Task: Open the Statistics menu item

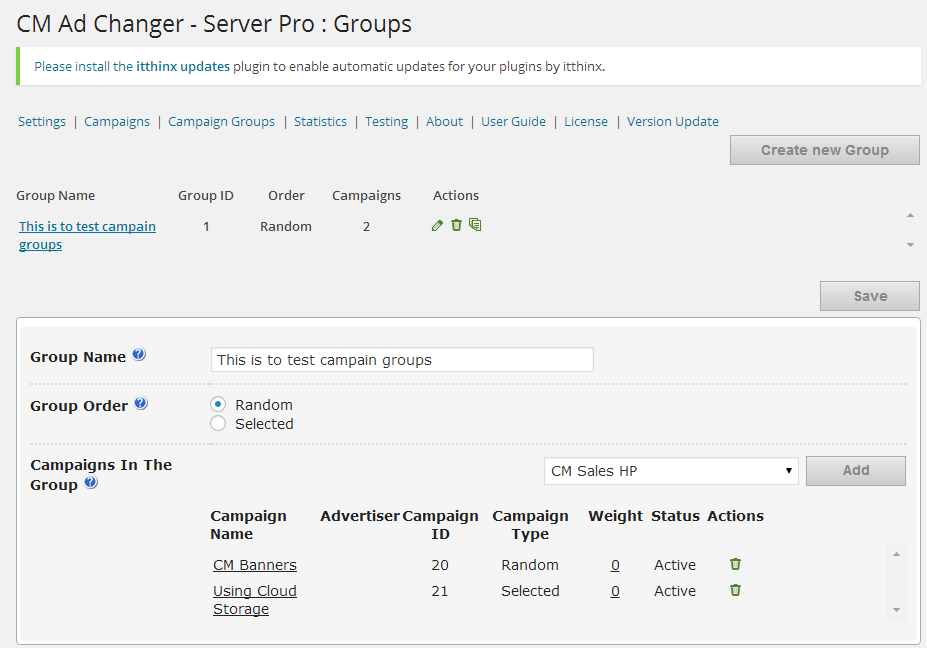Action: point(320,122)
